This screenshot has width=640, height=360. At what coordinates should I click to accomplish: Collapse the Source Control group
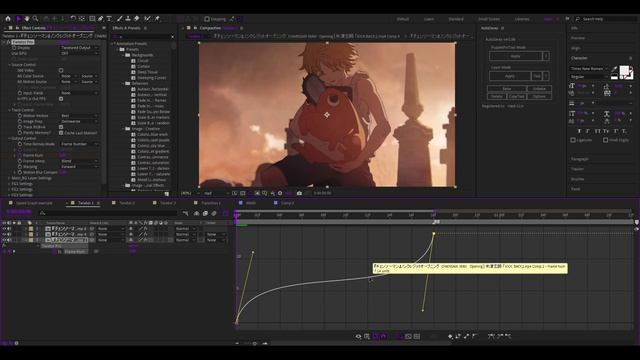(9, 65)
